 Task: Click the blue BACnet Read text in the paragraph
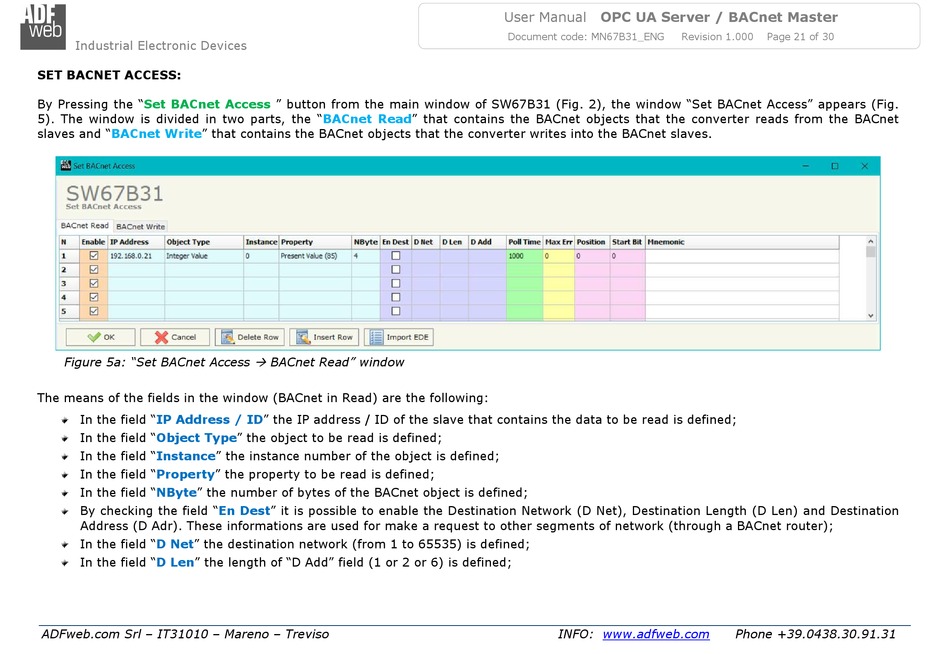[367, 119]
